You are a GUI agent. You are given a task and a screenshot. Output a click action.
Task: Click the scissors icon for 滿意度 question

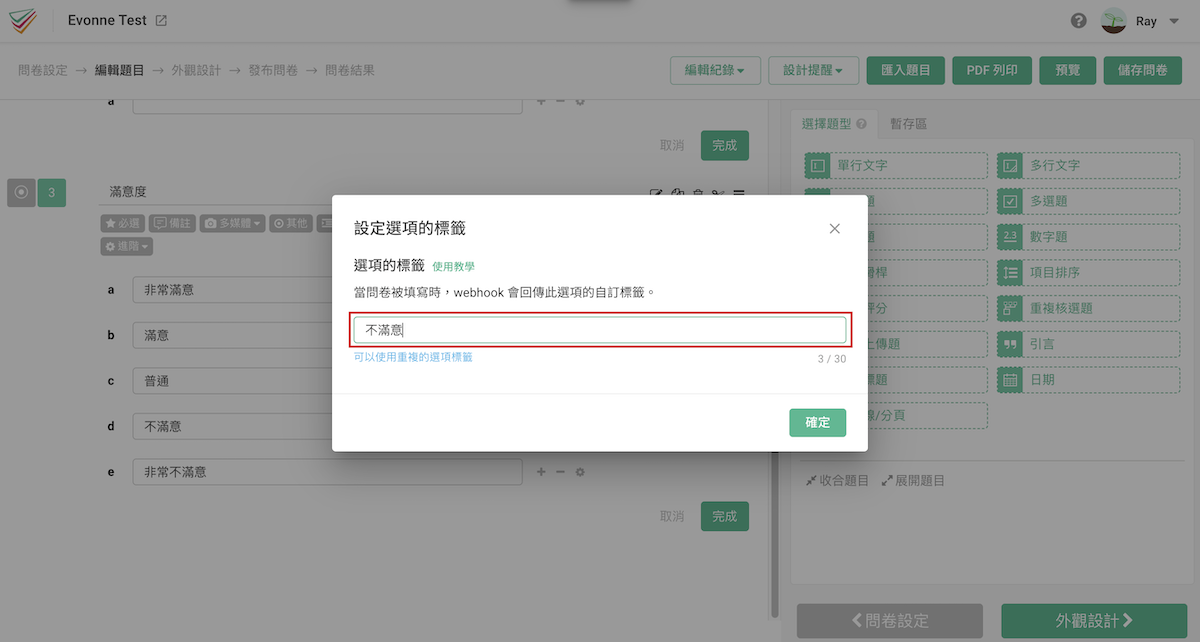[x=719, y=193]
